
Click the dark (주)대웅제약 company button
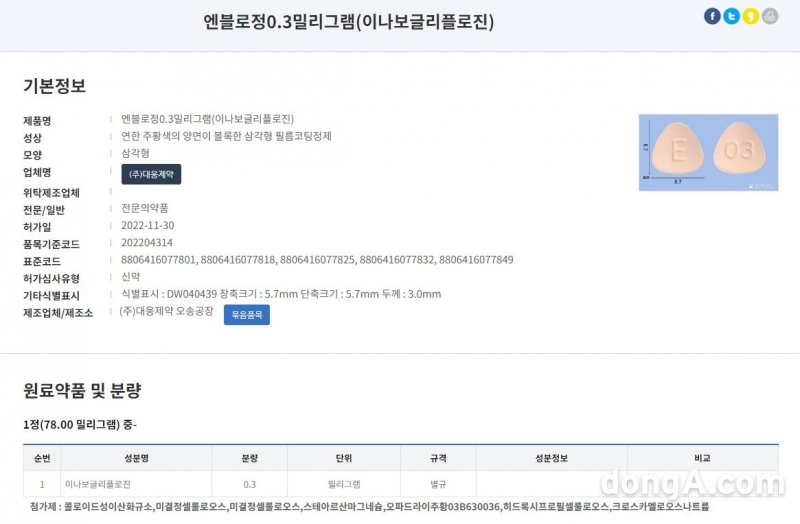[151, 174]
